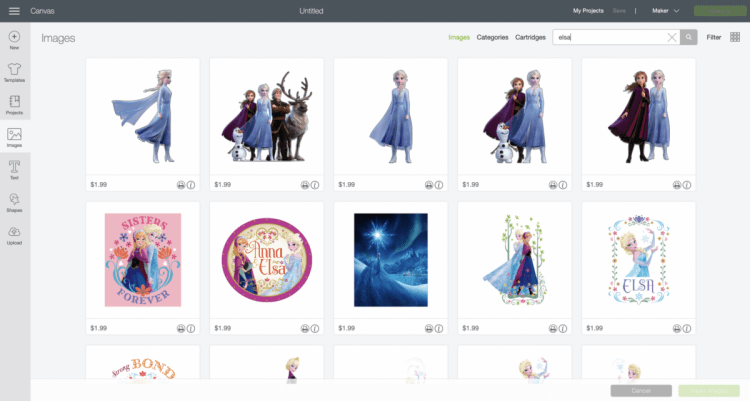Click the green Make It button
The width and height of the screenshot is (750, 401).
(720, 11)
